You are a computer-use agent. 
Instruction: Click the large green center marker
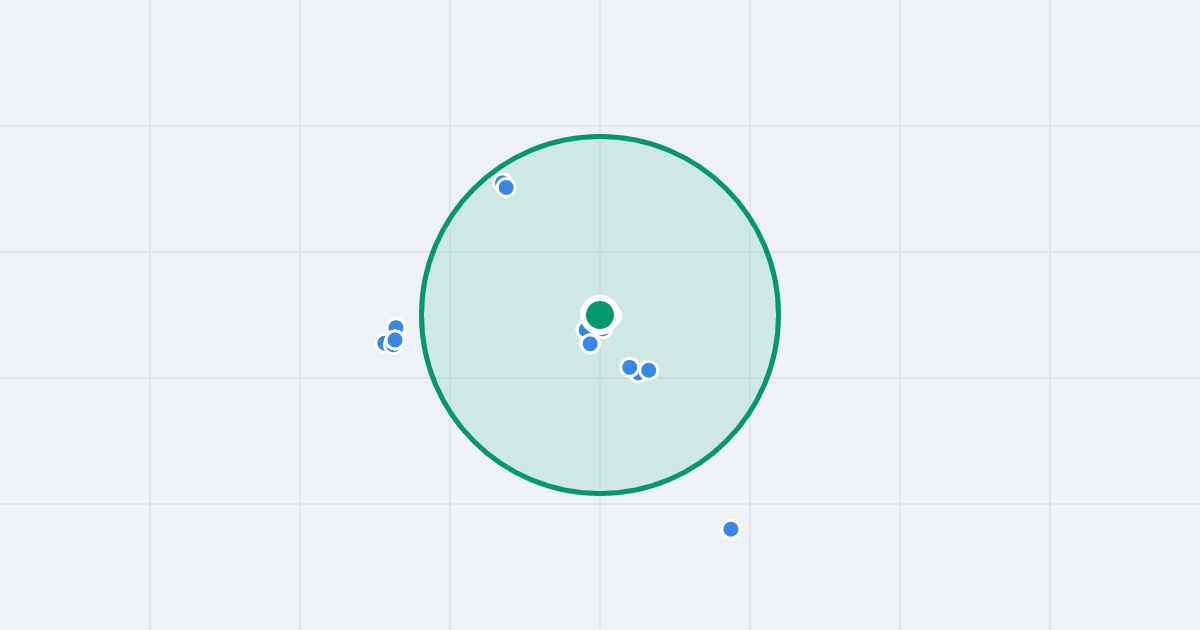pos(600,315)
